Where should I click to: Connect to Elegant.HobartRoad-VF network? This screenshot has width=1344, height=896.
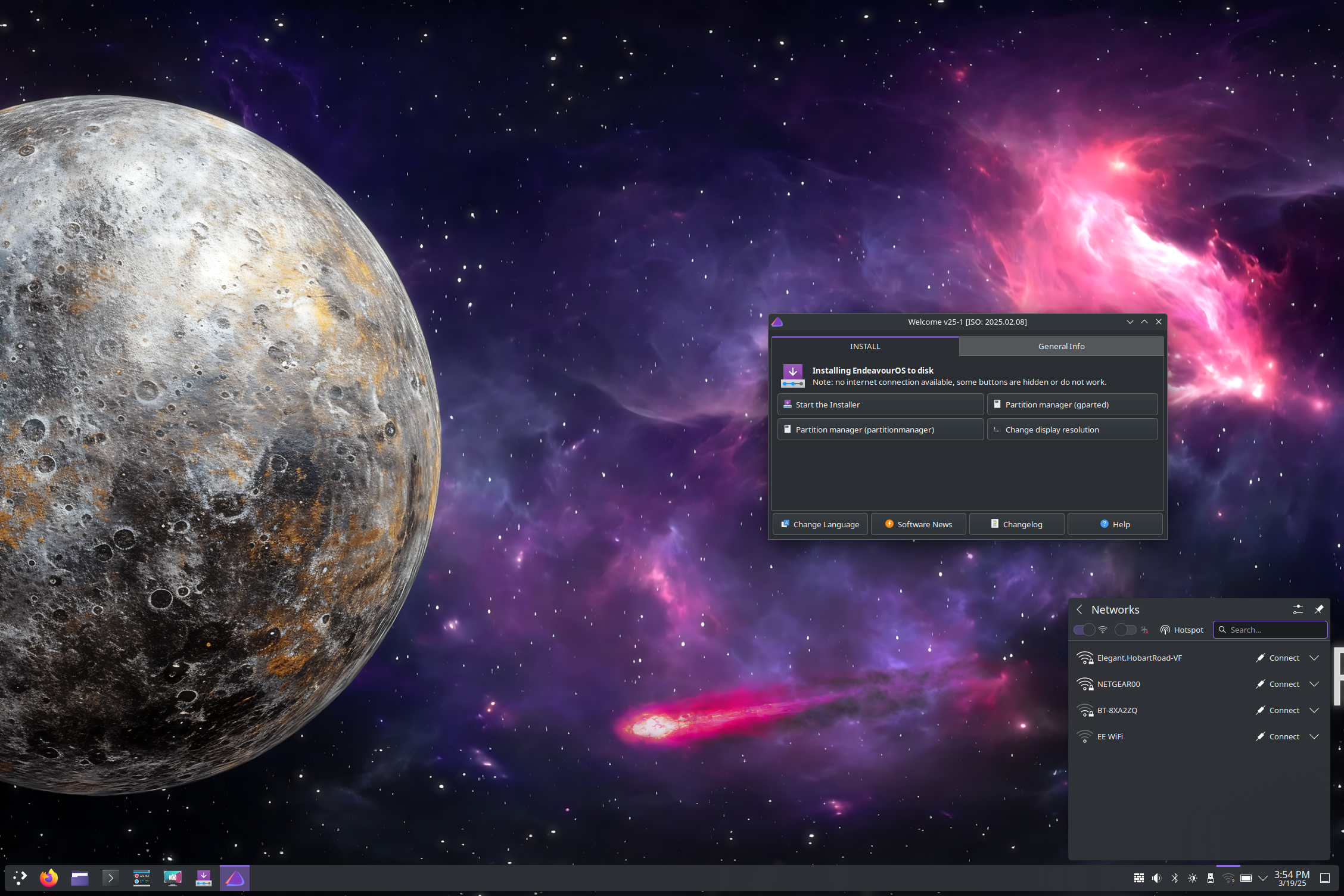click(x=1278, y=658)
